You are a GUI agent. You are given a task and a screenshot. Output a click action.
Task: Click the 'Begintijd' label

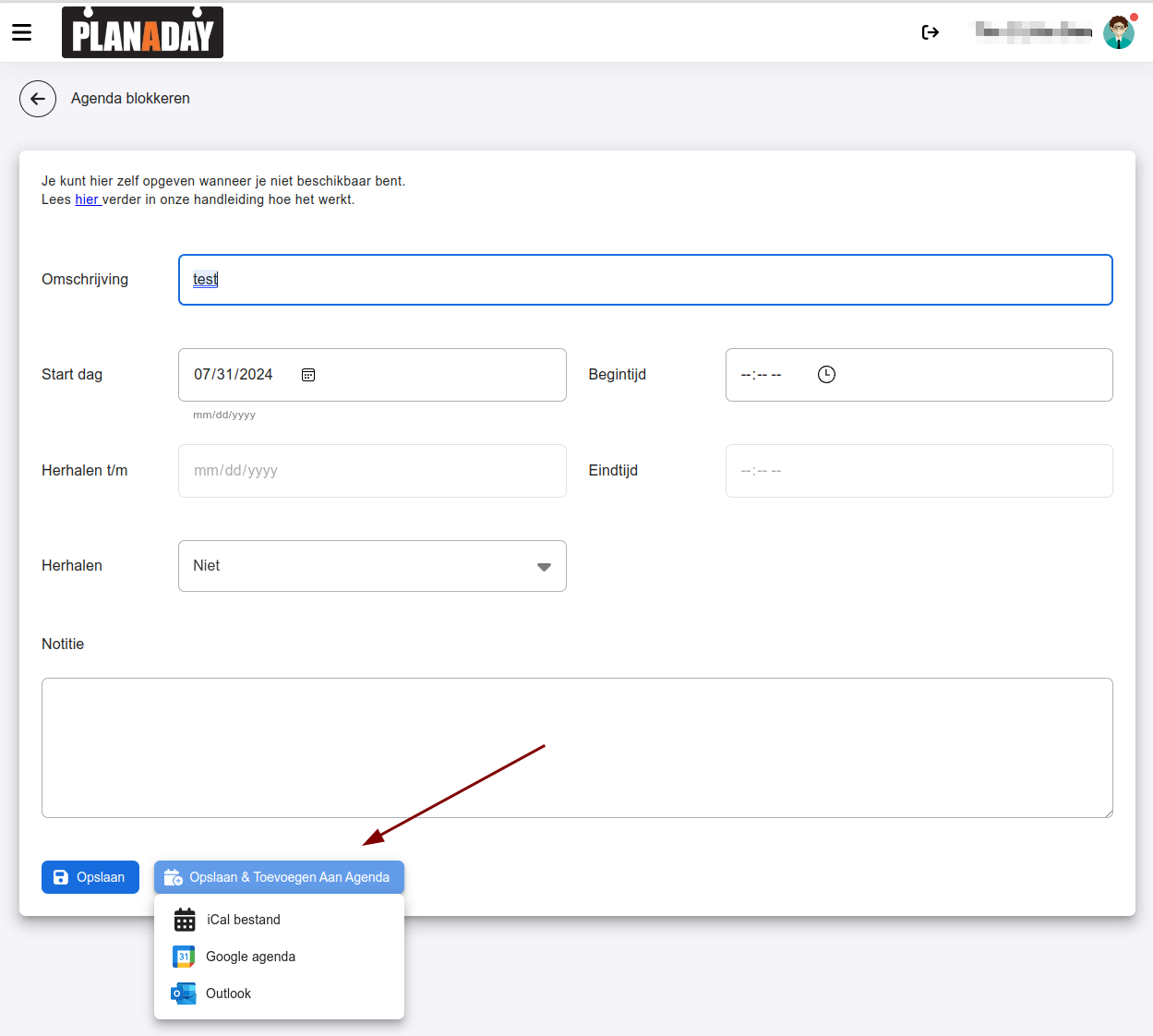pyautogui.click(x=618, y=375)
